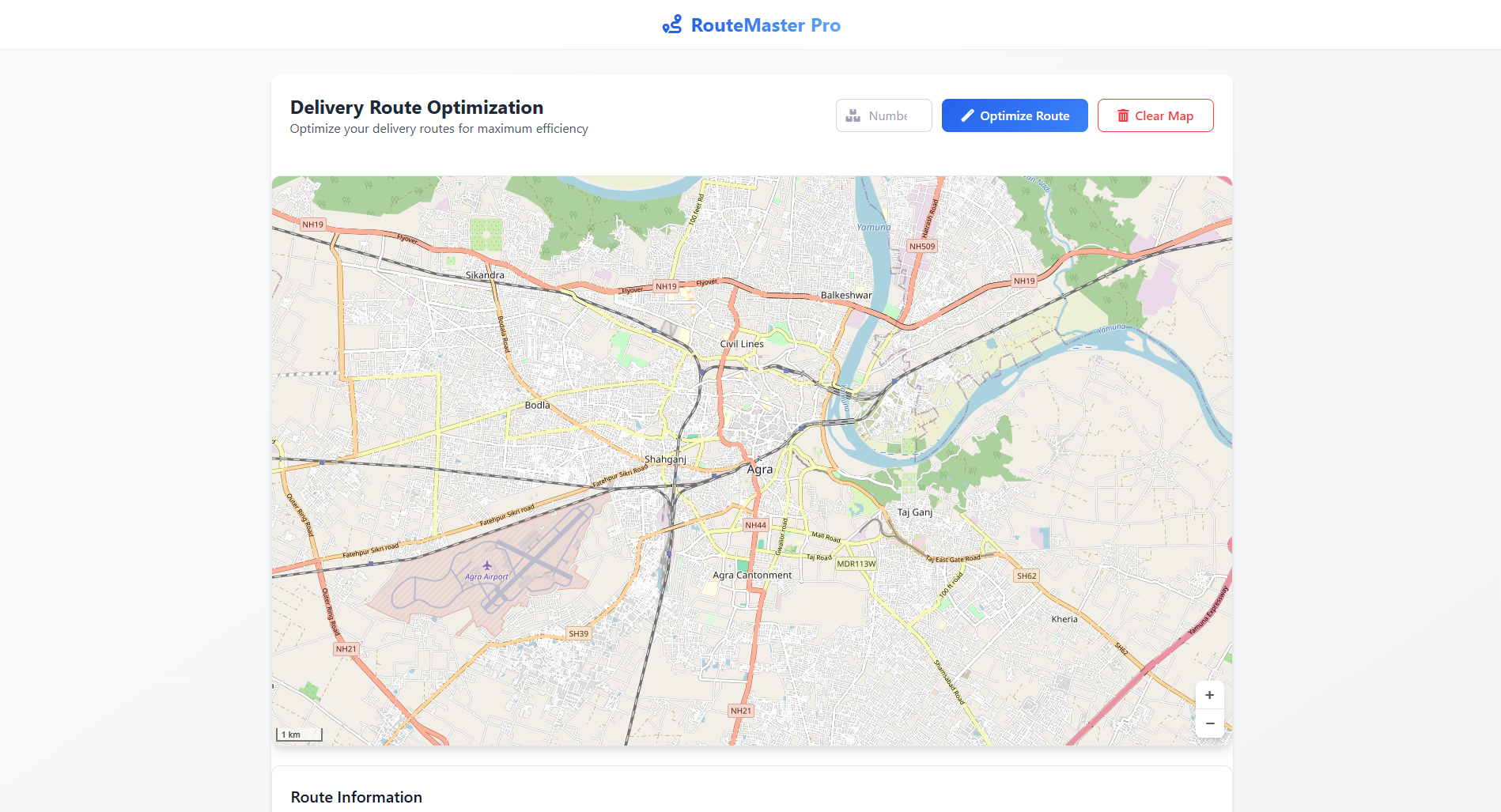Drop a delivery marker on Balkeshwar
This screenshot has width=1501, height=812.
(845, 294)
